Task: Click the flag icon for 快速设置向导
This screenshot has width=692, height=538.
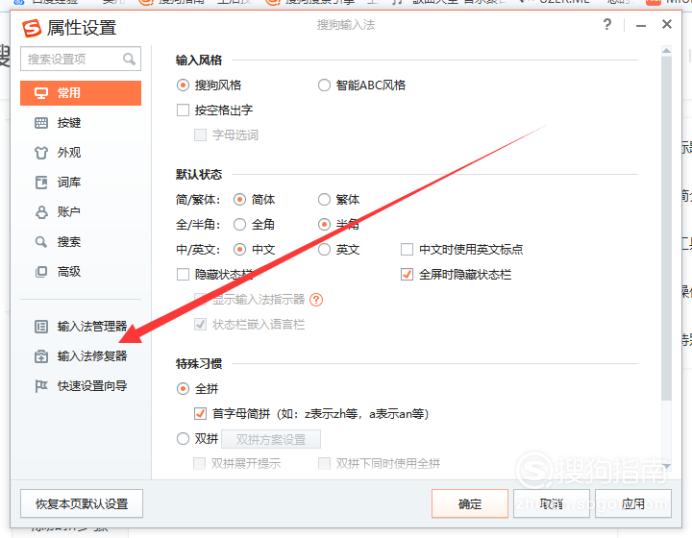Action: pyautogui.click(x=41, y=386)
